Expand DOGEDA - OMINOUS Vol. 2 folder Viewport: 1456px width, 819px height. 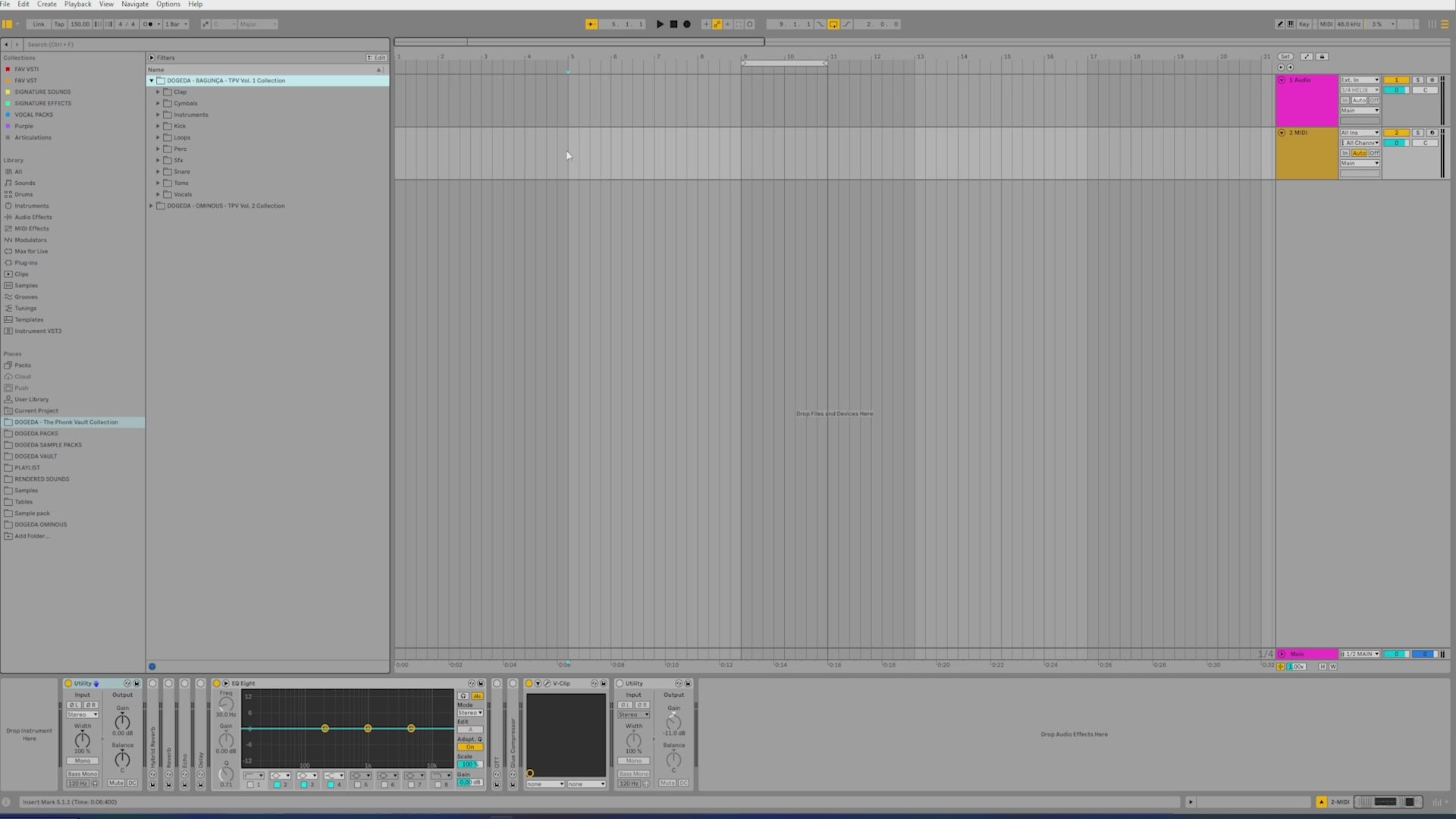[x=152, y=206]
